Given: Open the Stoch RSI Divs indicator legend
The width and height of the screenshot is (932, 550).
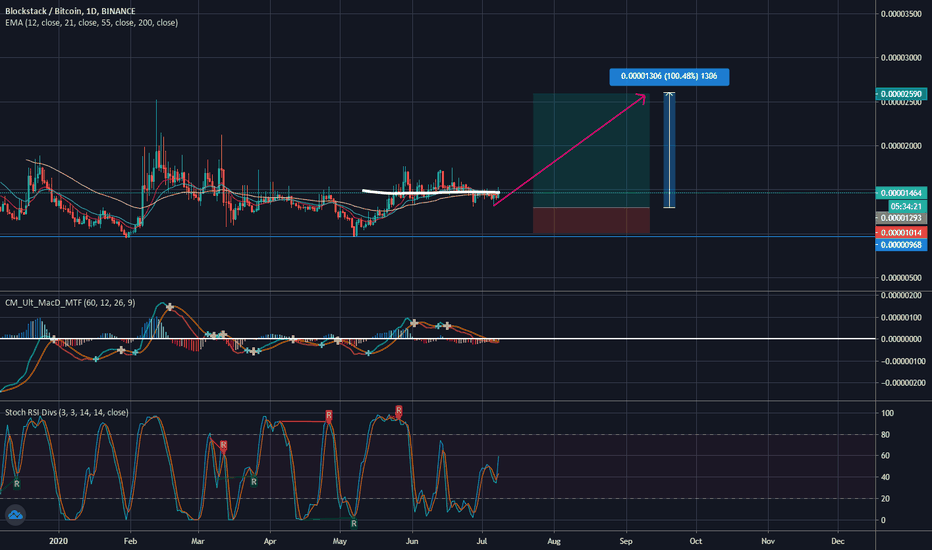Looking at the screenshot, I should [67, 412].
